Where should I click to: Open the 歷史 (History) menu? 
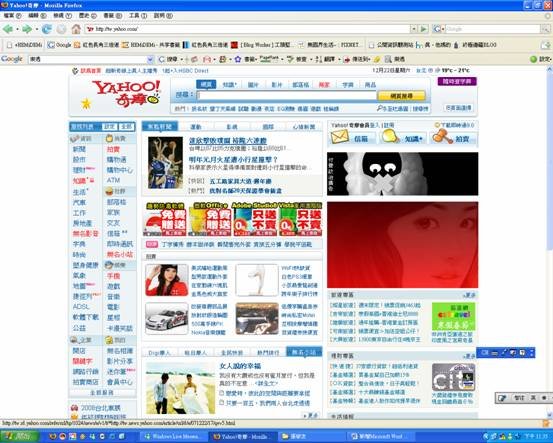click(88, 16)
